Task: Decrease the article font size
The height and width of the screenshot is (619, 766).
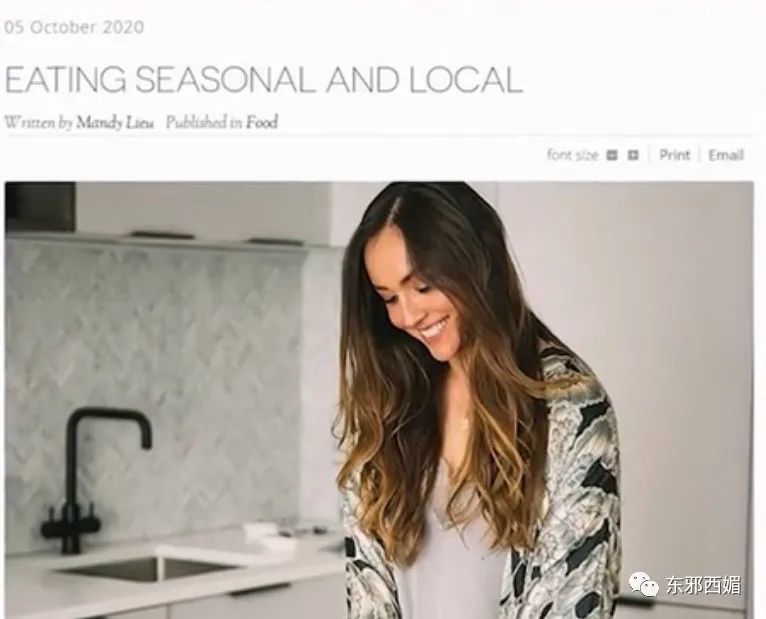Action: coord(612,155)
